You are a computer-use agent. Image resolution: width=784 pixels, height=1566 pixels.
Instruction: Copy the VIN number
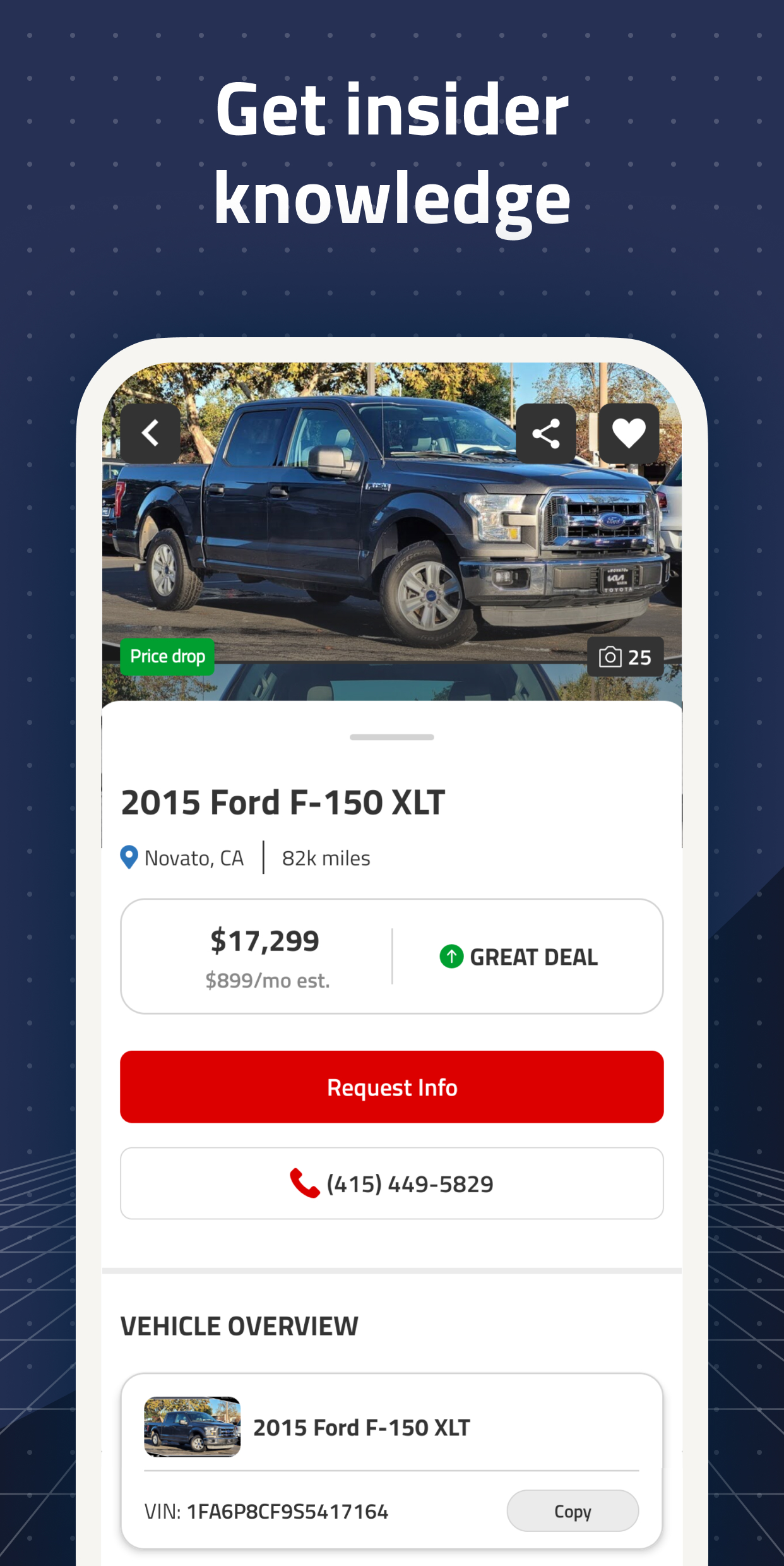pos(573,1511)
